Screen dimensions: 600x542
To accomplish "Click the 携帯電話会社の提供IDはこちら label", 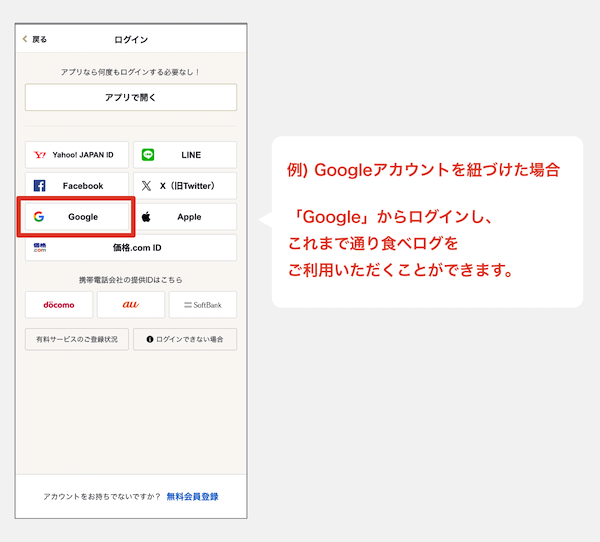I will click(x=131, y=279).
